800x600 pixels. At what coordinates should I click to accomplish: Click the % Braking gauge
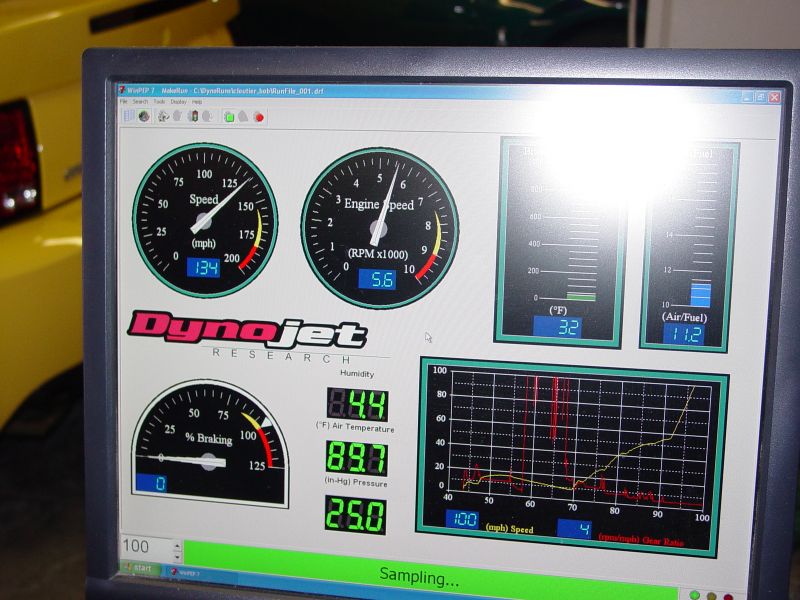pos(209,443)
